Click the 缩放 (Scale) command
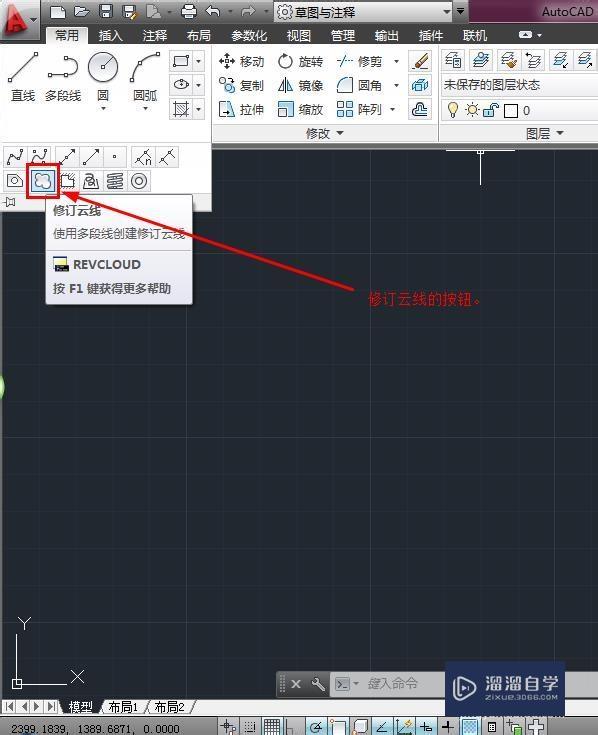This screenshot has height=735, width=598. (300, 110)
